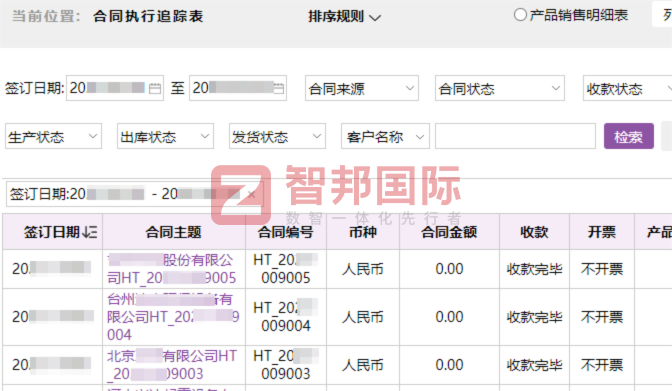Image resolution: width=672 pixels, height=391 pixels.
Task: Click the 合同执行追踪表 breadcrumb title
Action: click(148, 16)
